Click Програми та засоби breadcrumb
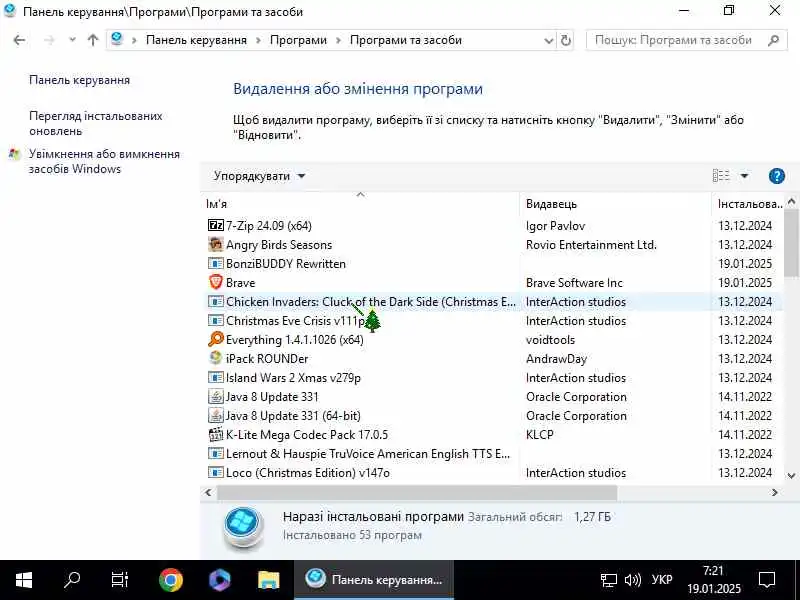The image size is (800, 600). (406, 40)
